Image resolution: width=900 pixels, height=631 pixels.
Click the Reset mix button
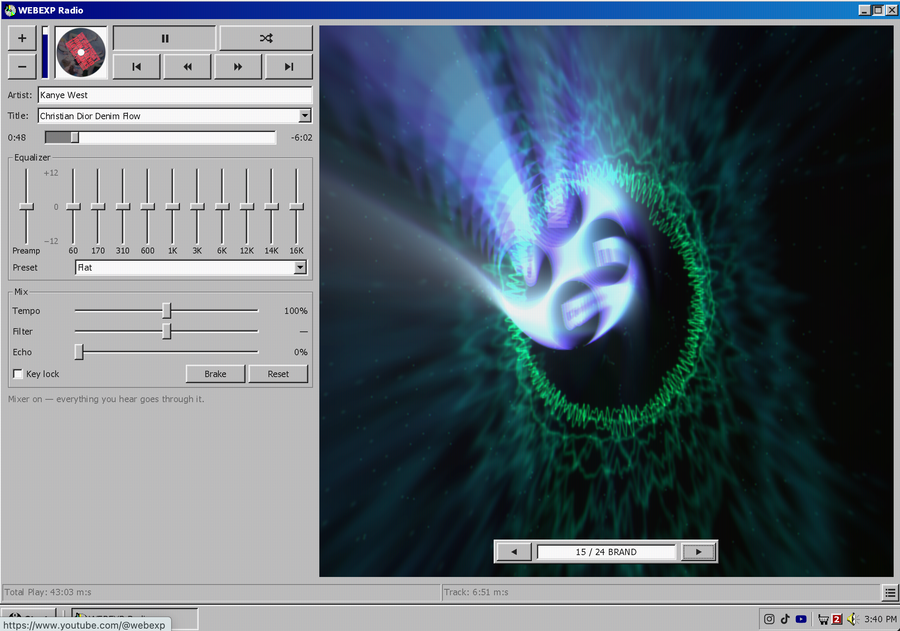[x=278, y=374]
